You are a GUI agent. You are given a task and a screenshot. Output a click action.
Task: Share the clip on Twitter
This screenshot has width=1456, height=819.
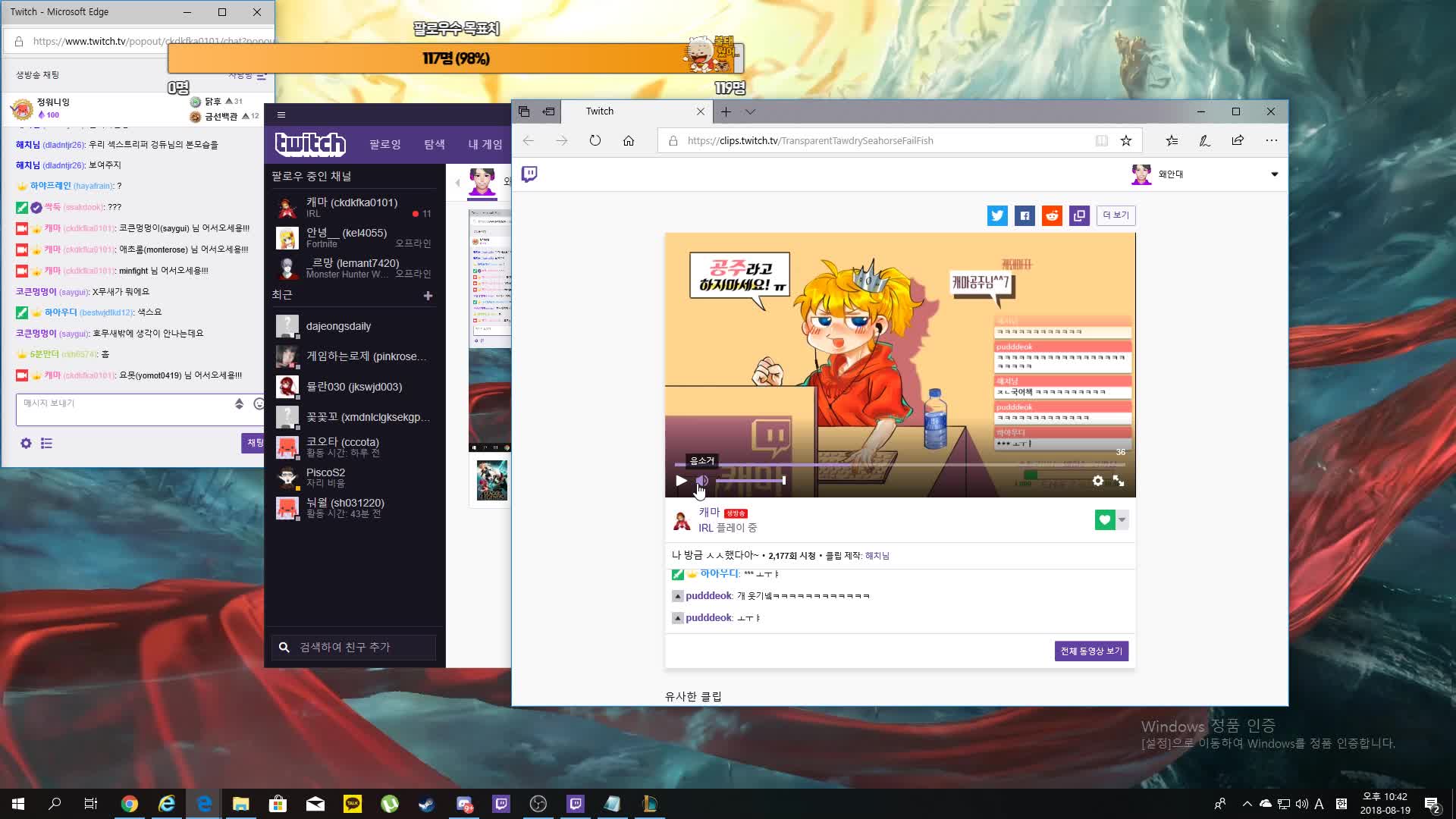coord(997,215)
